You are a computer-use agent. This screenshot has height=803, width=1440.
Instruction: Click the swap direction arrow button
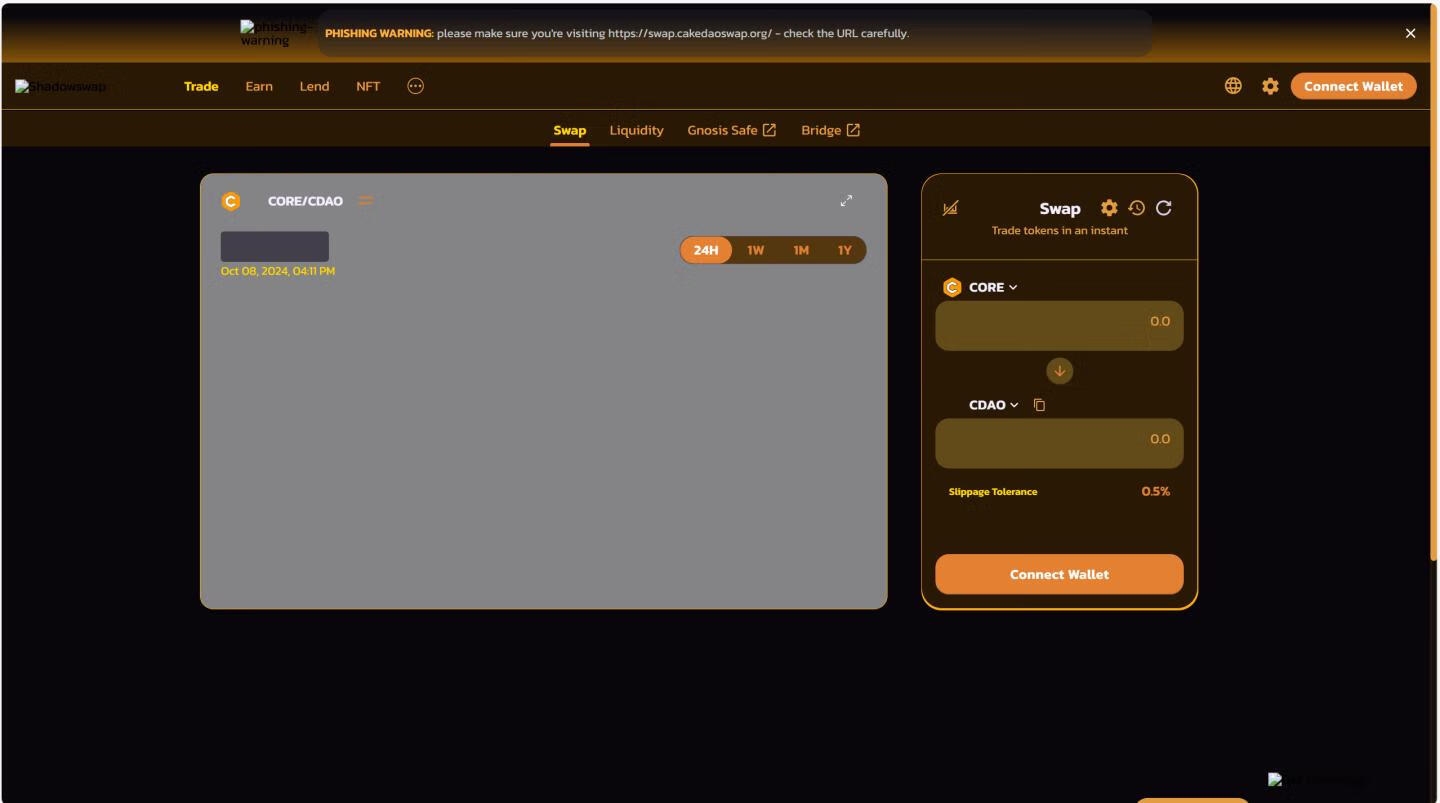pos(1059,371)
